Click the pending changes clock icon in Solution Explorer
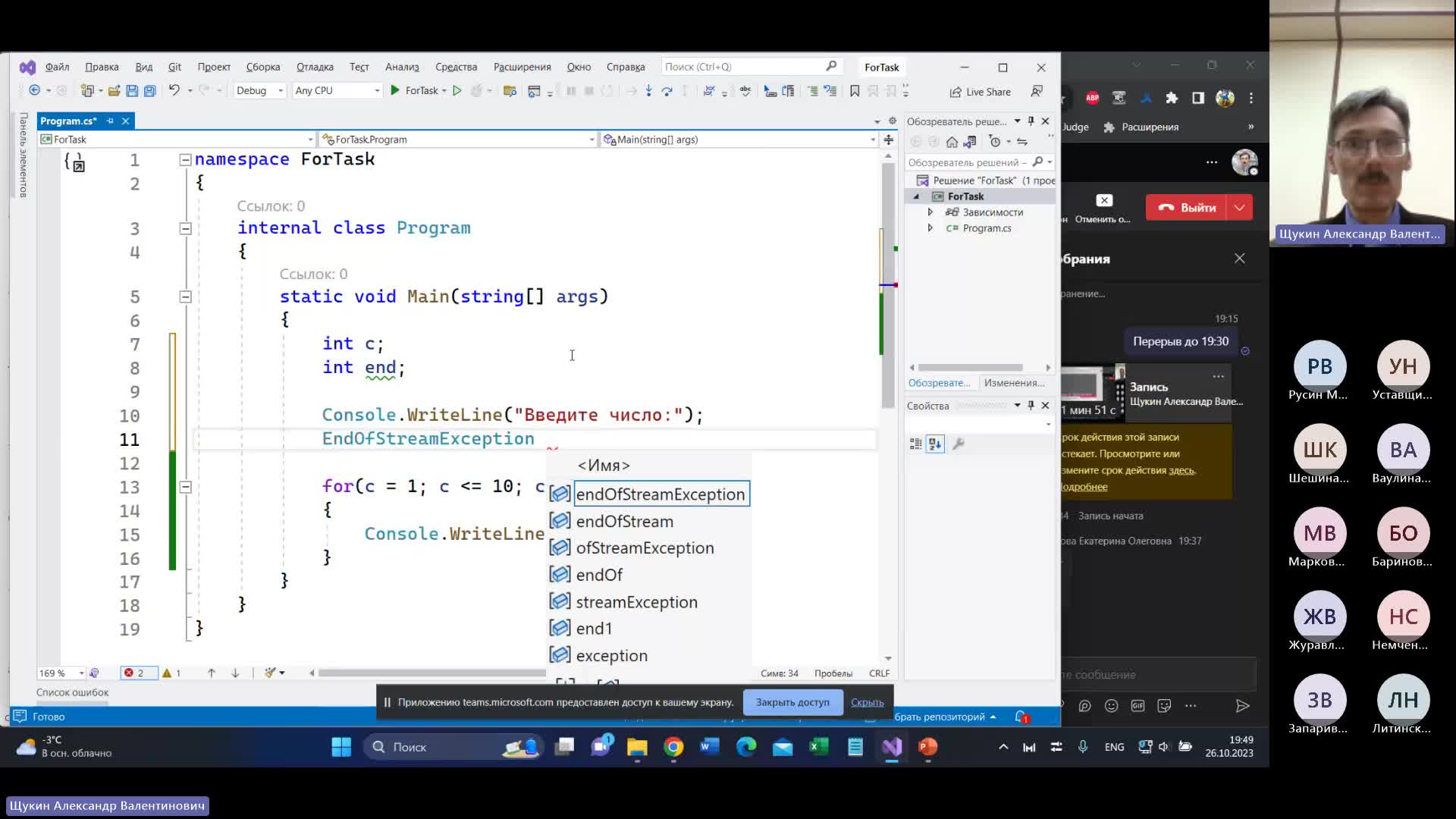 pos(995,142)
